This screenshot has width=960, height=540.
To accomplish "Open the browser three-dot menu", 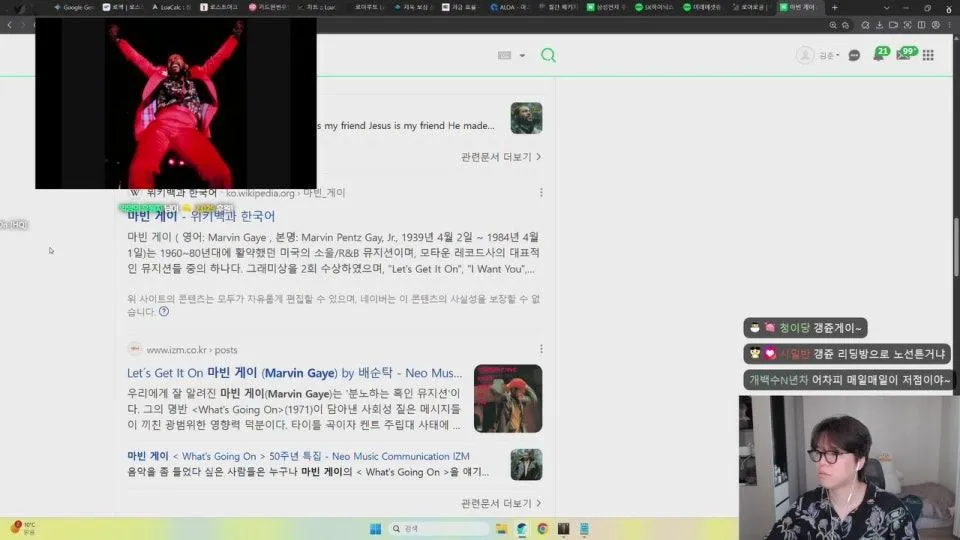I will 950,25.
